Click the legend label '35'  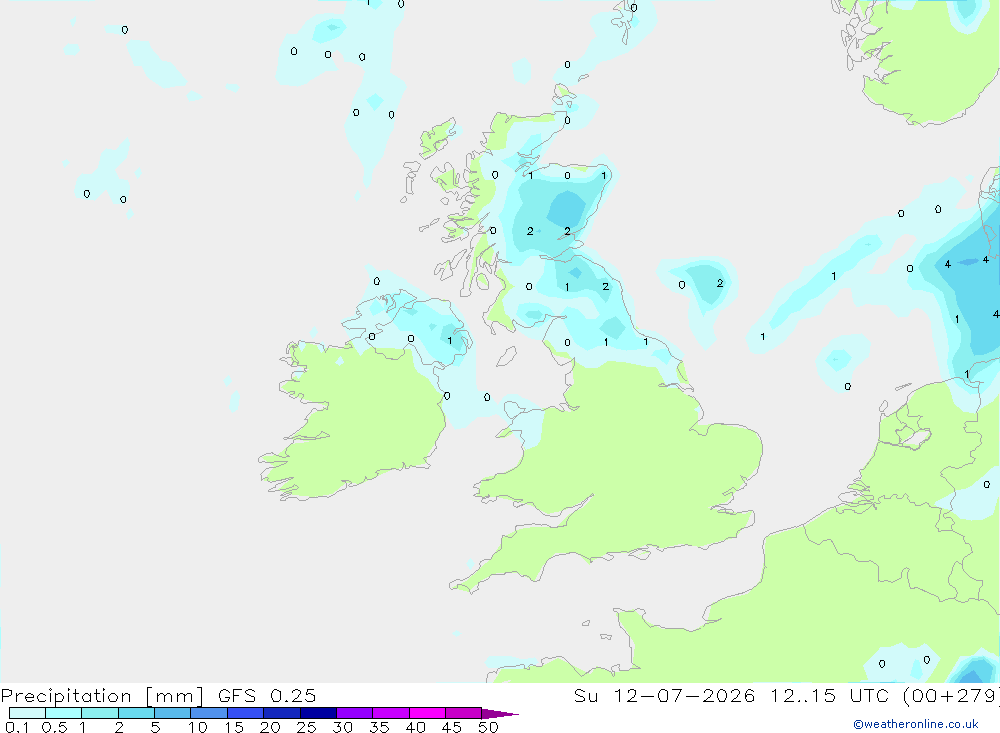click(x=379, y=727)
